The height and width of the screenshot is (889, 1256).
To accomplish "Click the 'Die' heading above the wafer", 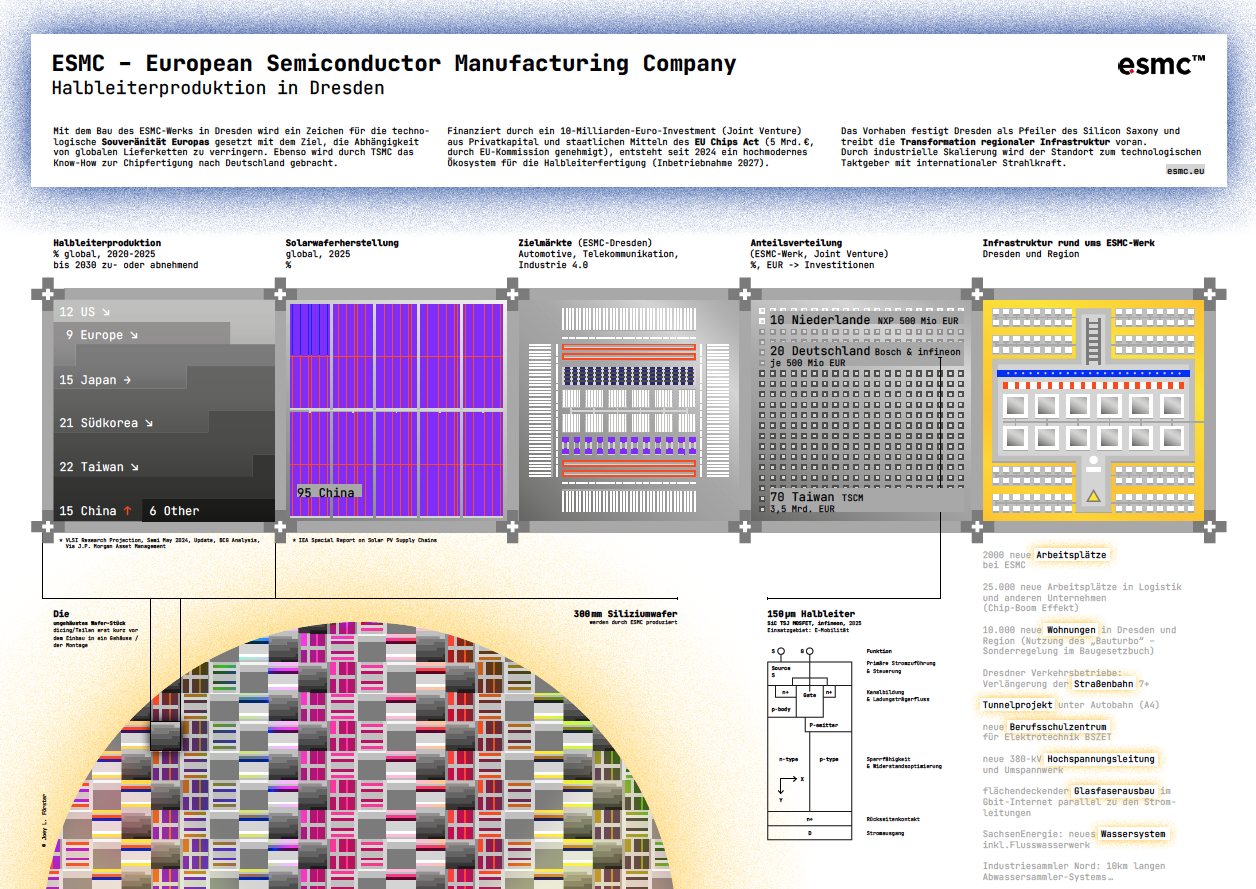I will pyautogui.click(x=61, y=614).
